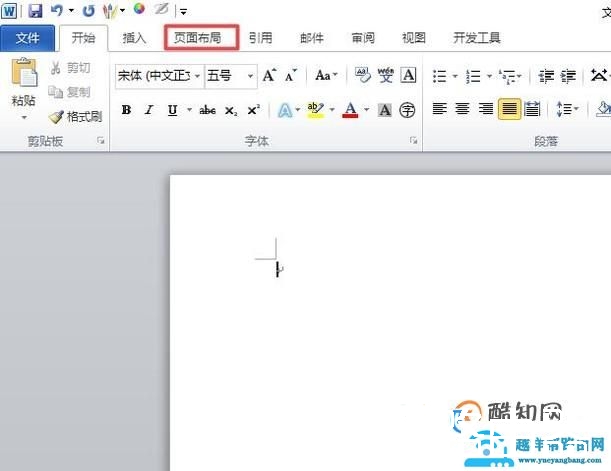The width and height of the screenshot is (611, 471).
Task: Open the Customize Quick Access Toolbar dropdown
Action: pyautogui.click(x=183, y=12)
